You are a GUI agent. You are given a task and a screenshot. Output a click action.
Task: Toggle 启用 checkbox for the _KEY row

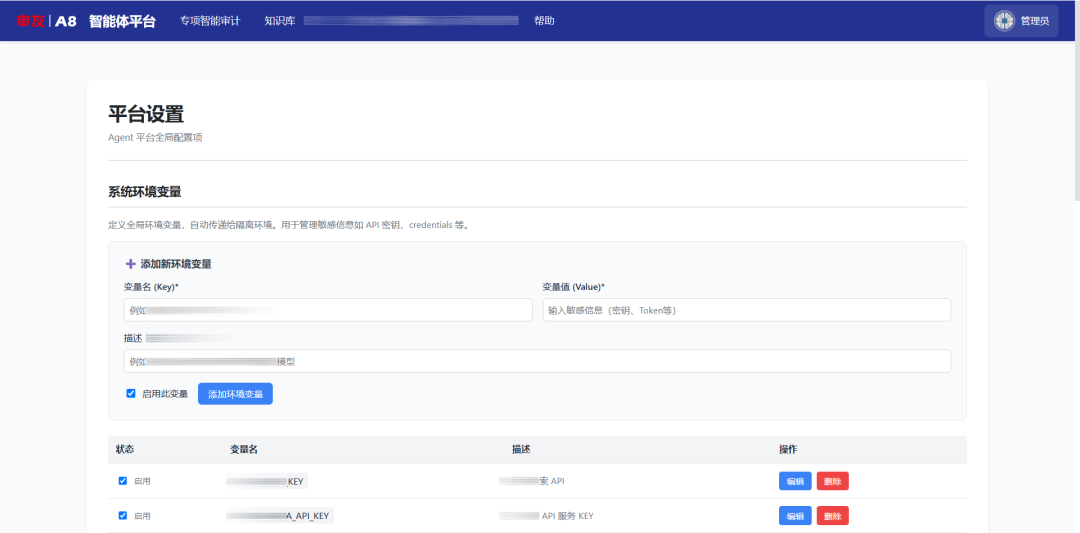123,481
